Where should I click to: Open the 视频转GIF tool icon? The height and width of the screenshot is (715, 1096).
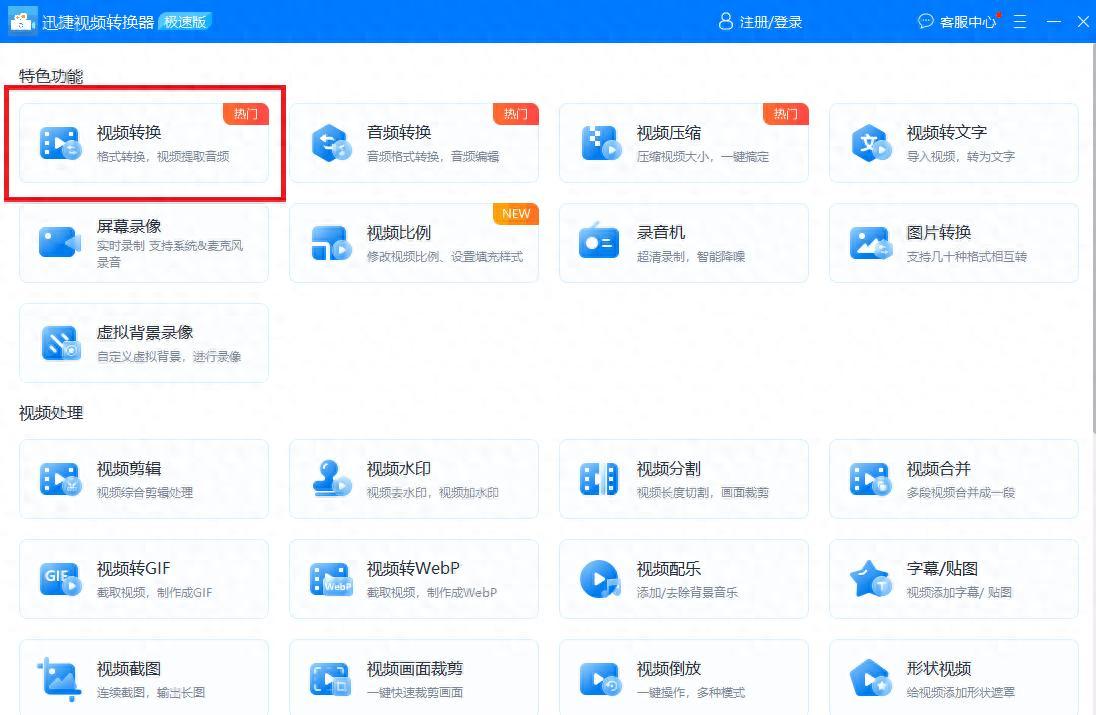(60, 579)
